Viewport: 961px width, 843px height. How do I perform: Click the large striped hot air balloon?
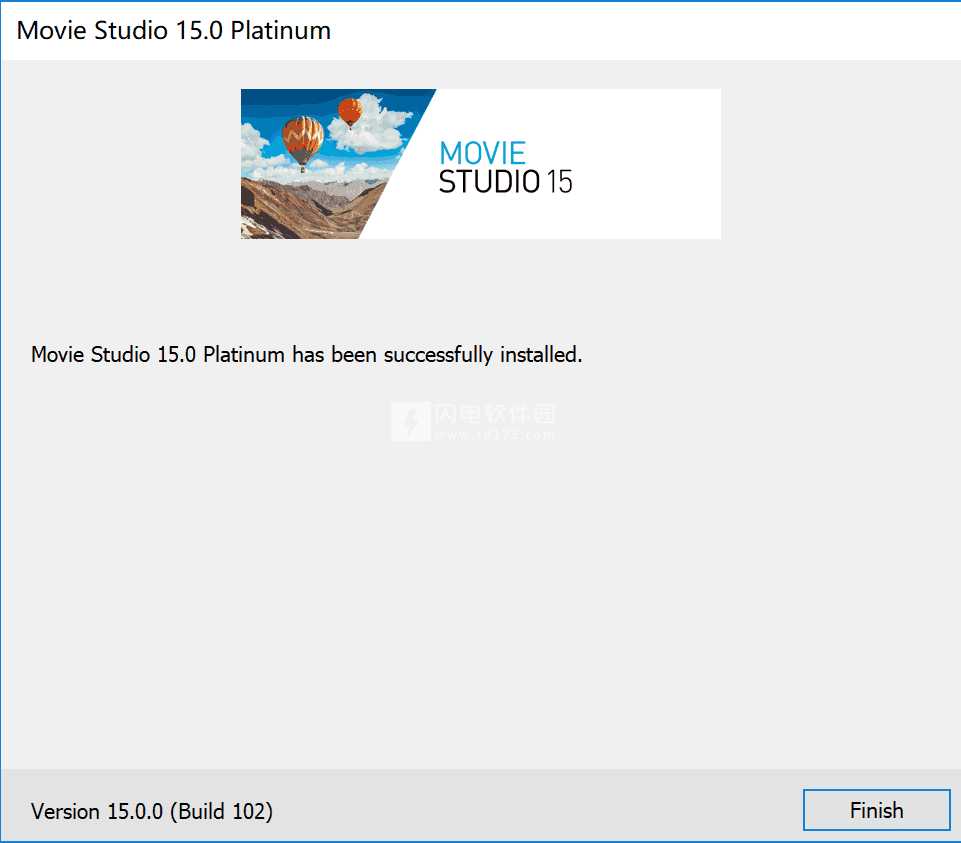(303, 143)
